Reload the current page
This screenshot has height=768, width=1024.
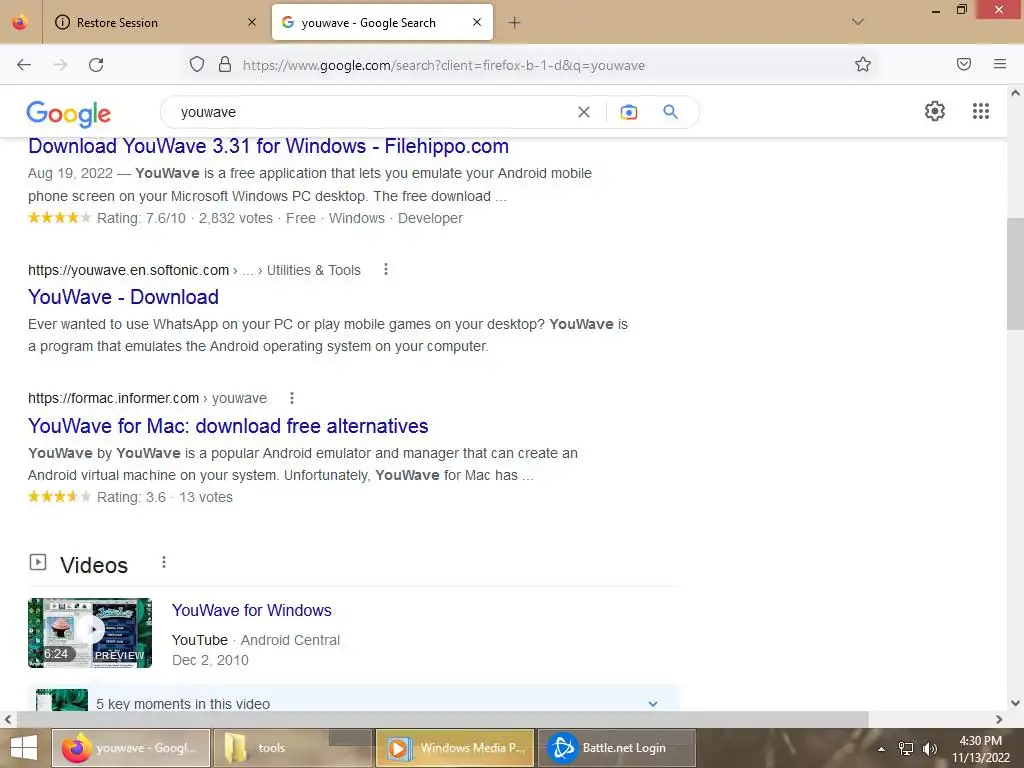pos(96,65)
